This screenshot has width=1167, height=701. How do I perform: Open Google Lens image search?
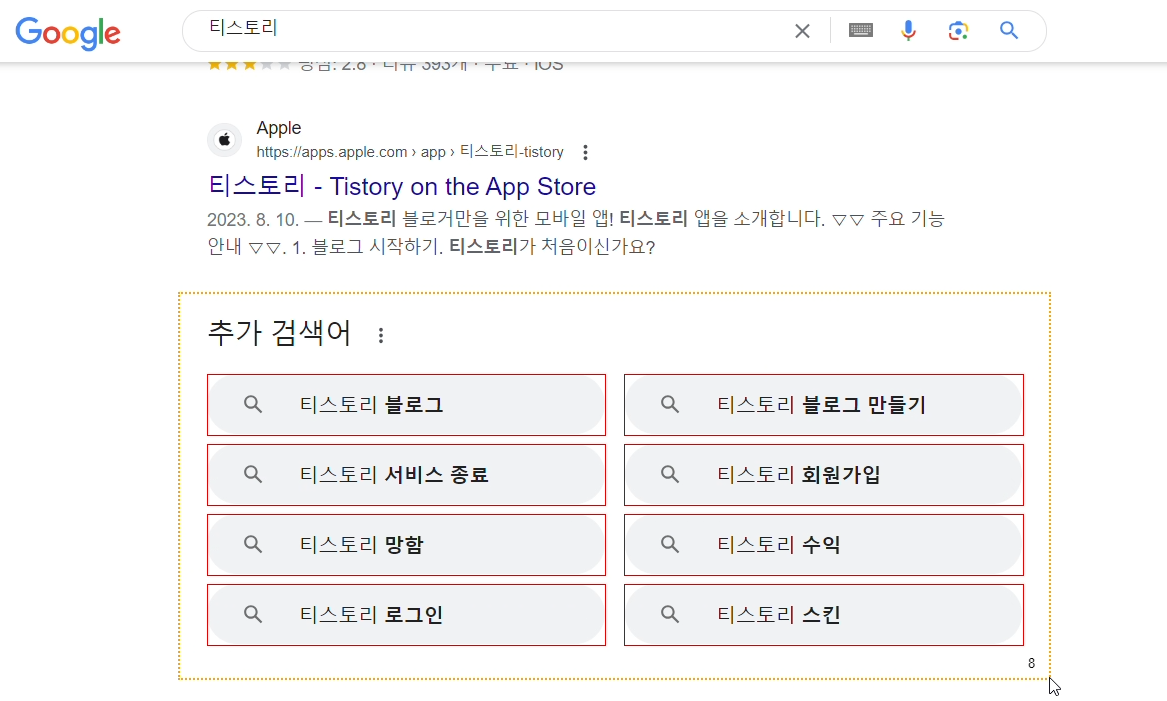[958, 31]
